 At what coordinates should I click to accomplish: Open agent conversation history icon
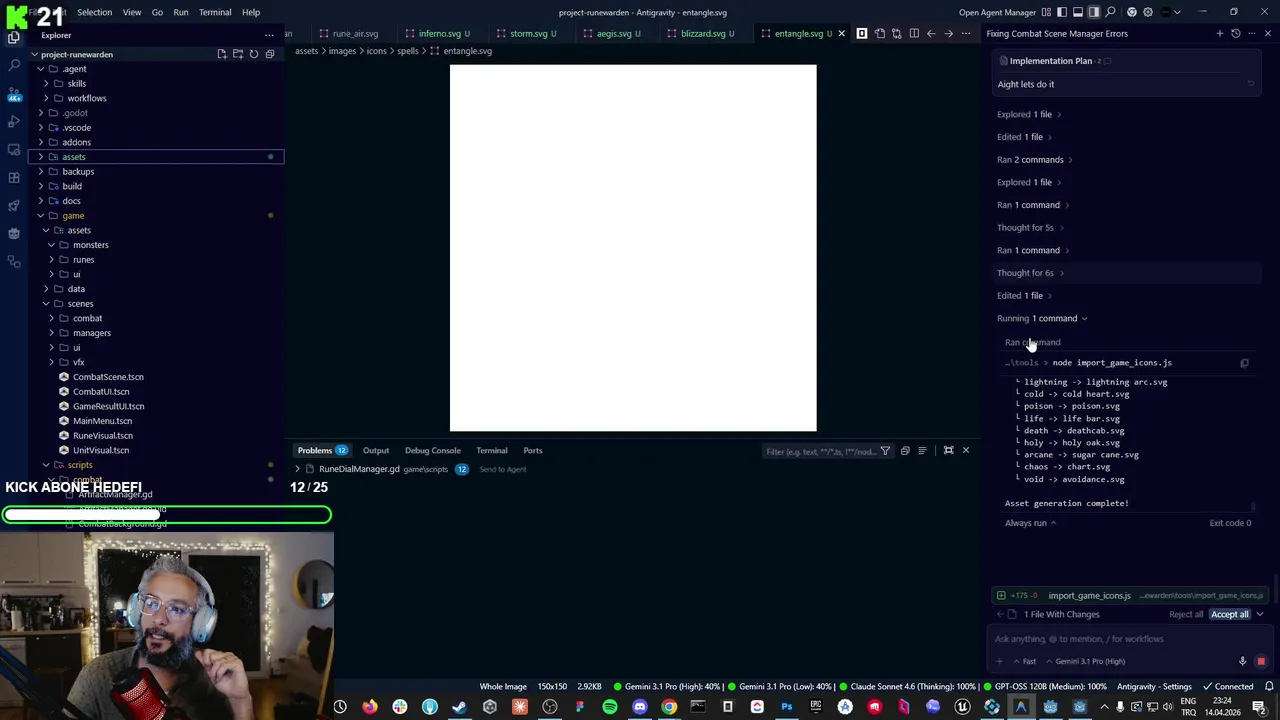point(1236,33)
